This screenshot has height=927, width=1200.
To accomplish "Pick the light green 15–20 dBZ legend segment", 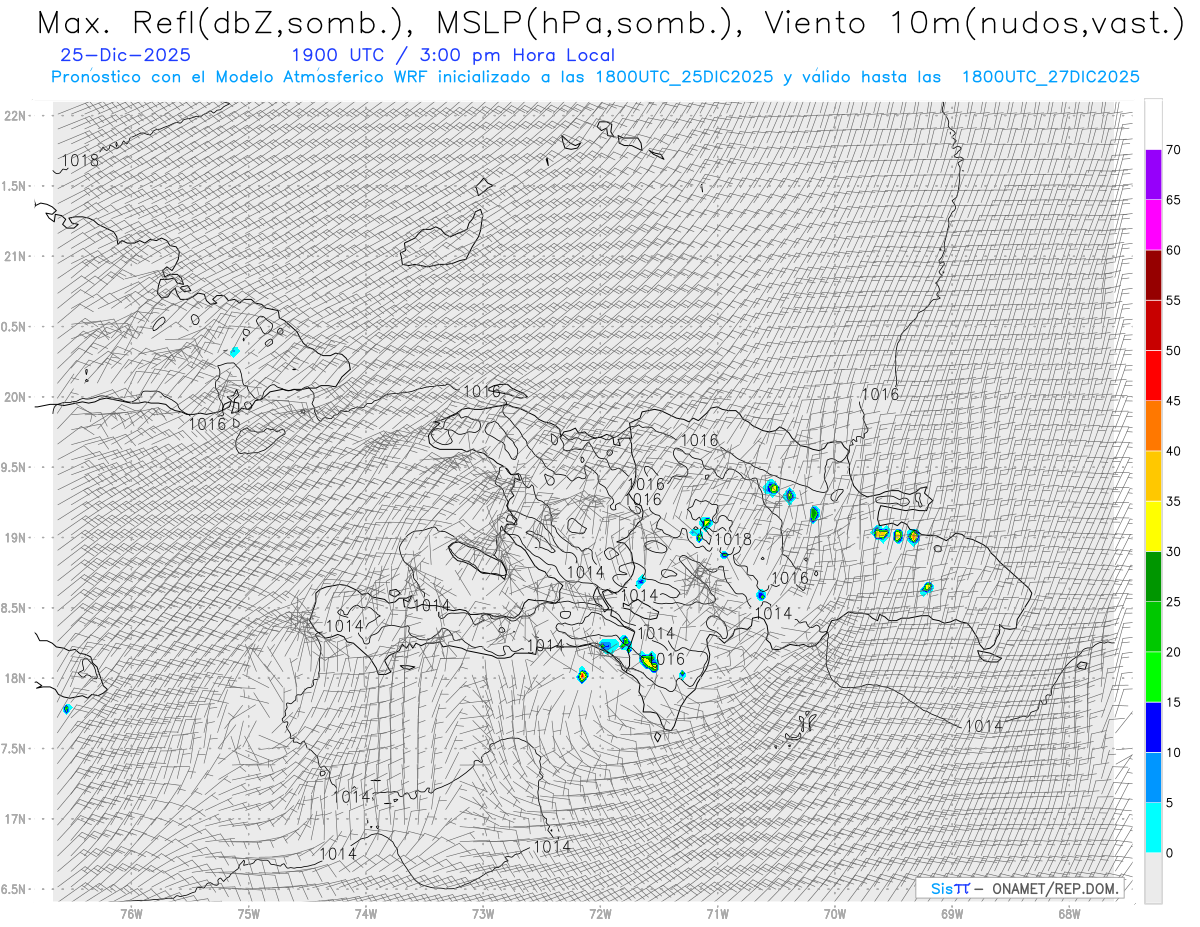I will coord(1153,677).
